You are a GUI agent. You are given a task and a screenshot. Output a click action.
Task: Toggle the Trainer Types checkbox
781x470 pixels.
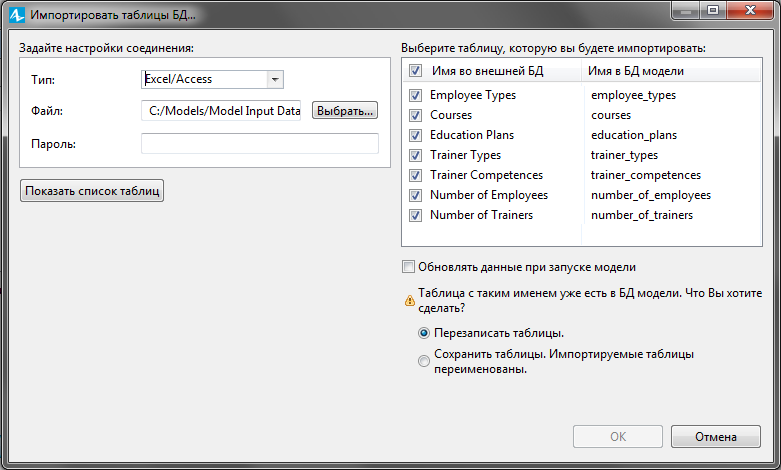click(x=415, y=155)
